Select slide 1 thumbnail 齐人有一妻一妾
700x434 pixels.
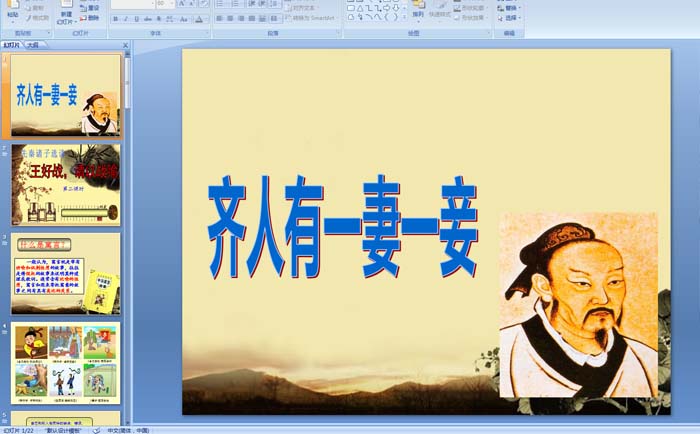coord(66,95)
